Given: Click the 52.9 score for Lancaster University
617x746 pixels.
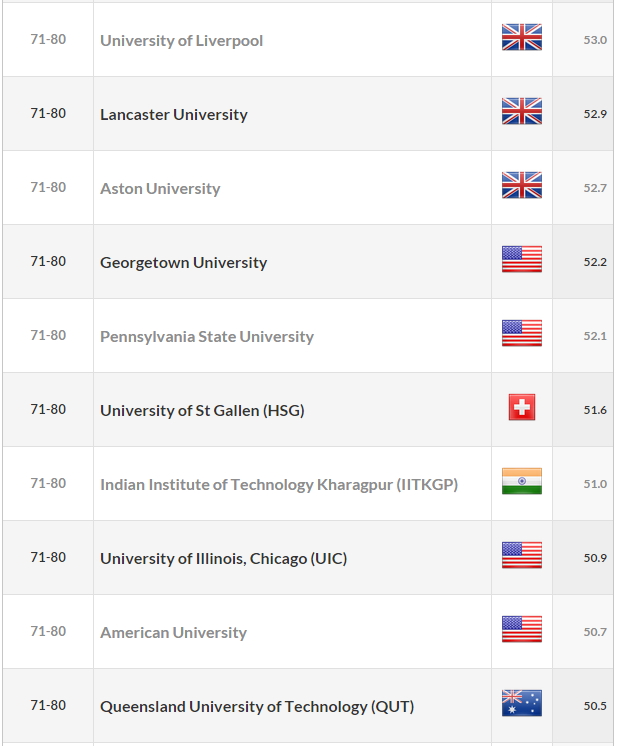Looking at the screenshot, I should click(x=595, y=114).
